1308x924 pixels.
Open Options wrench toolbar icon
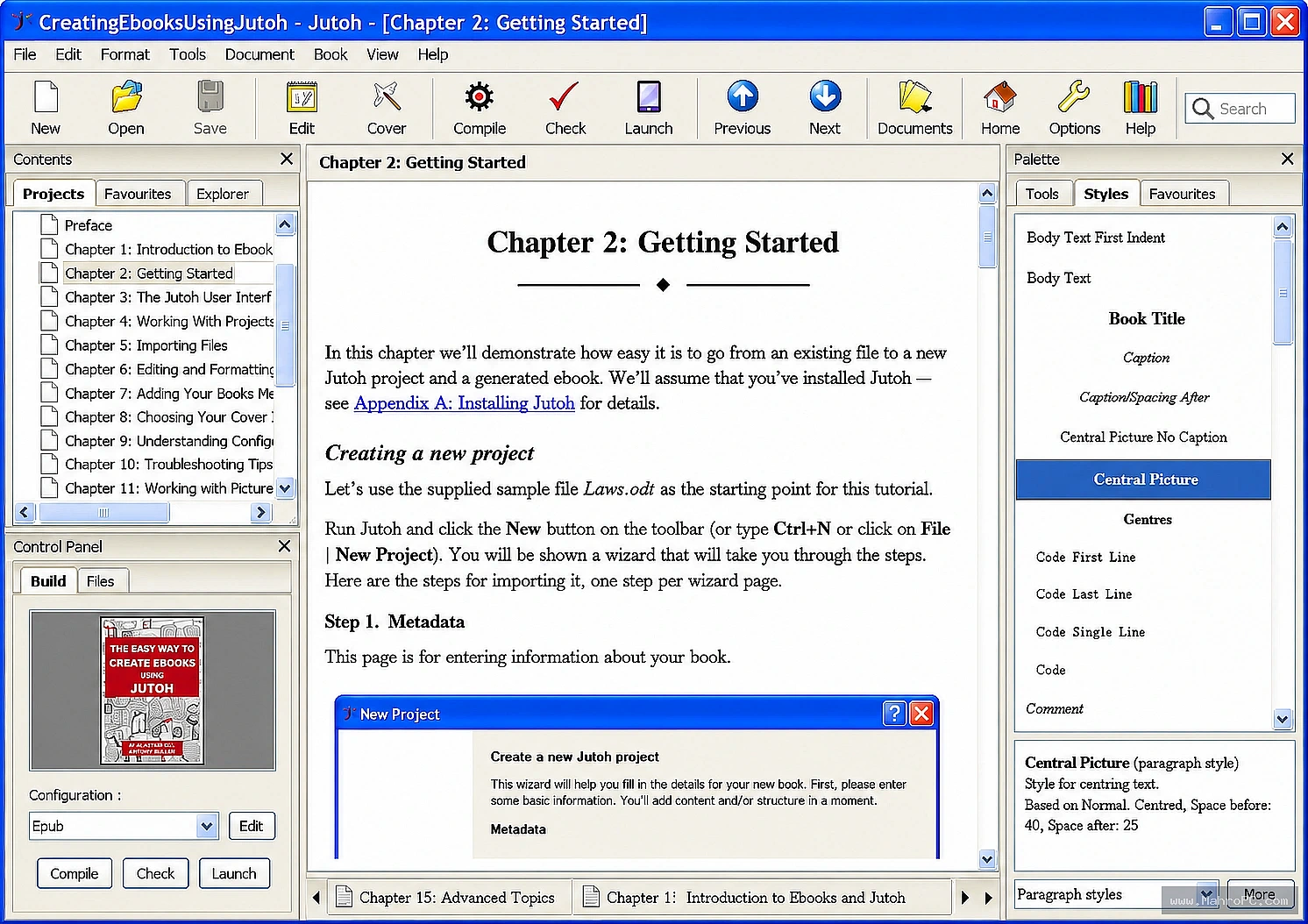pyautogui.click(x=1074, y=97)
